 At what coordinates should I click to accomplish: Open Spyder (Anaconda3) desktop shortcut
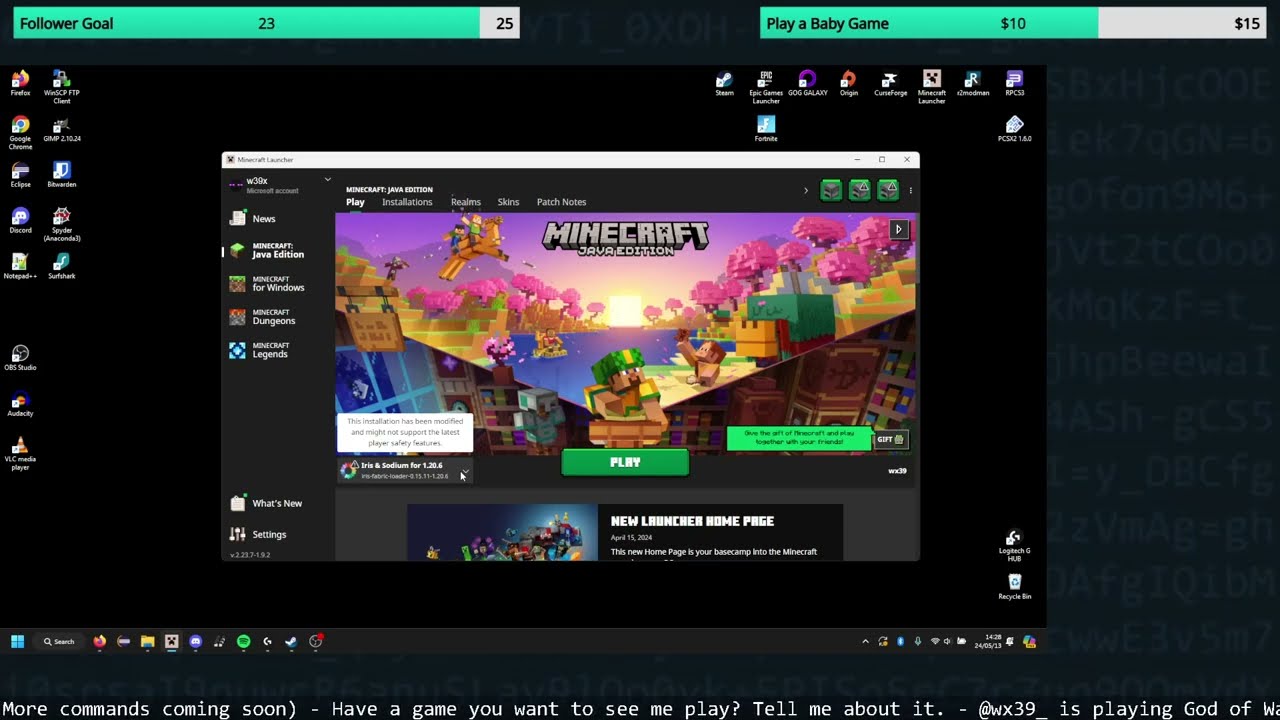point(61,224)
